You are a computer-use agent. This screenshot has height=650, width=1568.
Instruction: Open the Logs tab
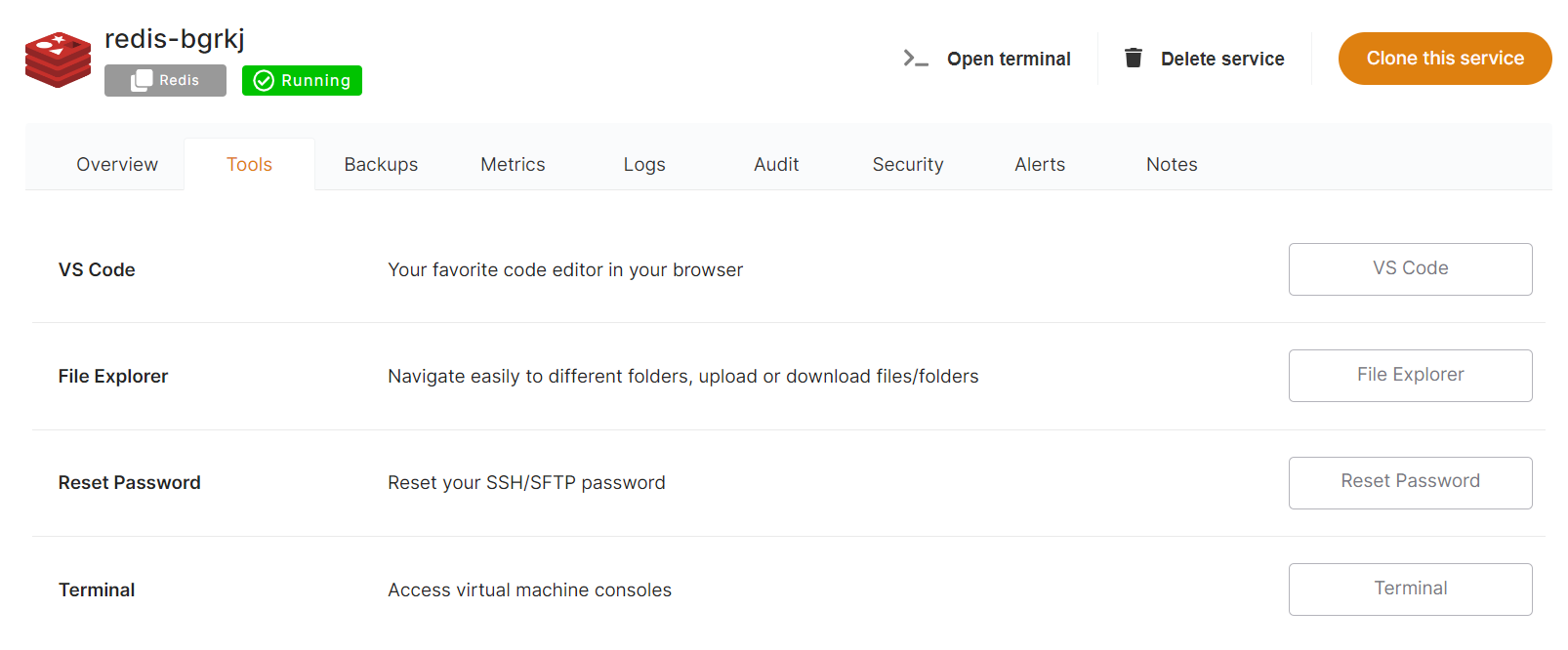pyautogui.click(x=644, y=164)
